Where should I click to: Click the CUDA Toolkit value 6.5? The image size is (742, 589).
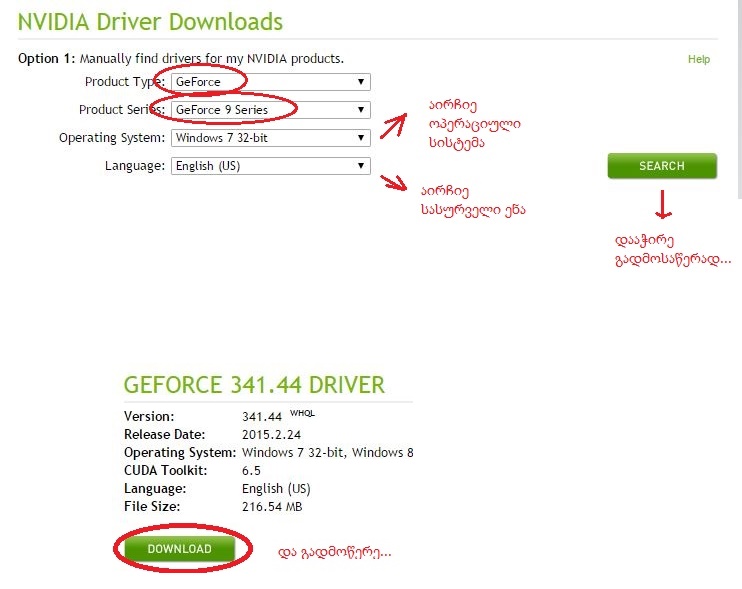251,471
